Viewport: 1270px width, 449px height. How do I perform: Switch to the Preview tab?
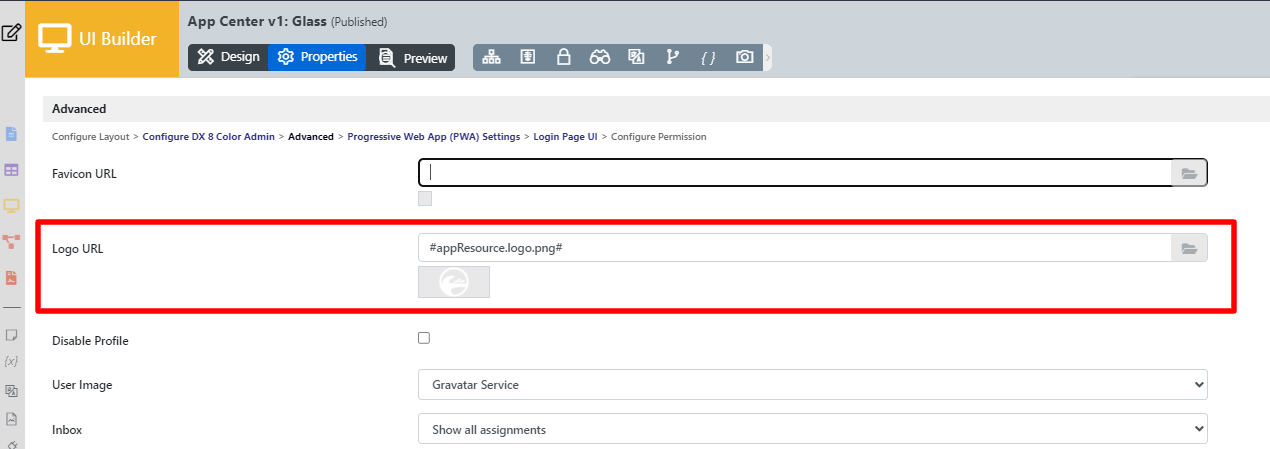click(x=411, y=57)
